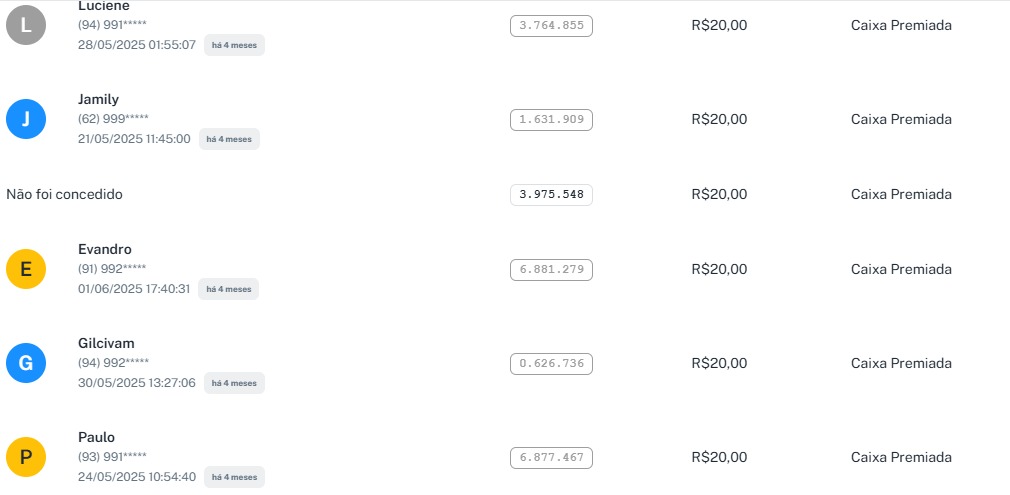Click the name Evandro
The height and width of the screenshot is (495, 1010).
(105, 249)
